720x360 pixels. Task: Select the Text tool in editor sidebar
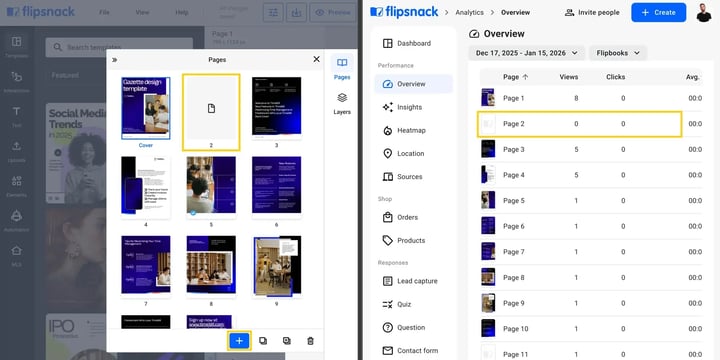click(17, 117)
